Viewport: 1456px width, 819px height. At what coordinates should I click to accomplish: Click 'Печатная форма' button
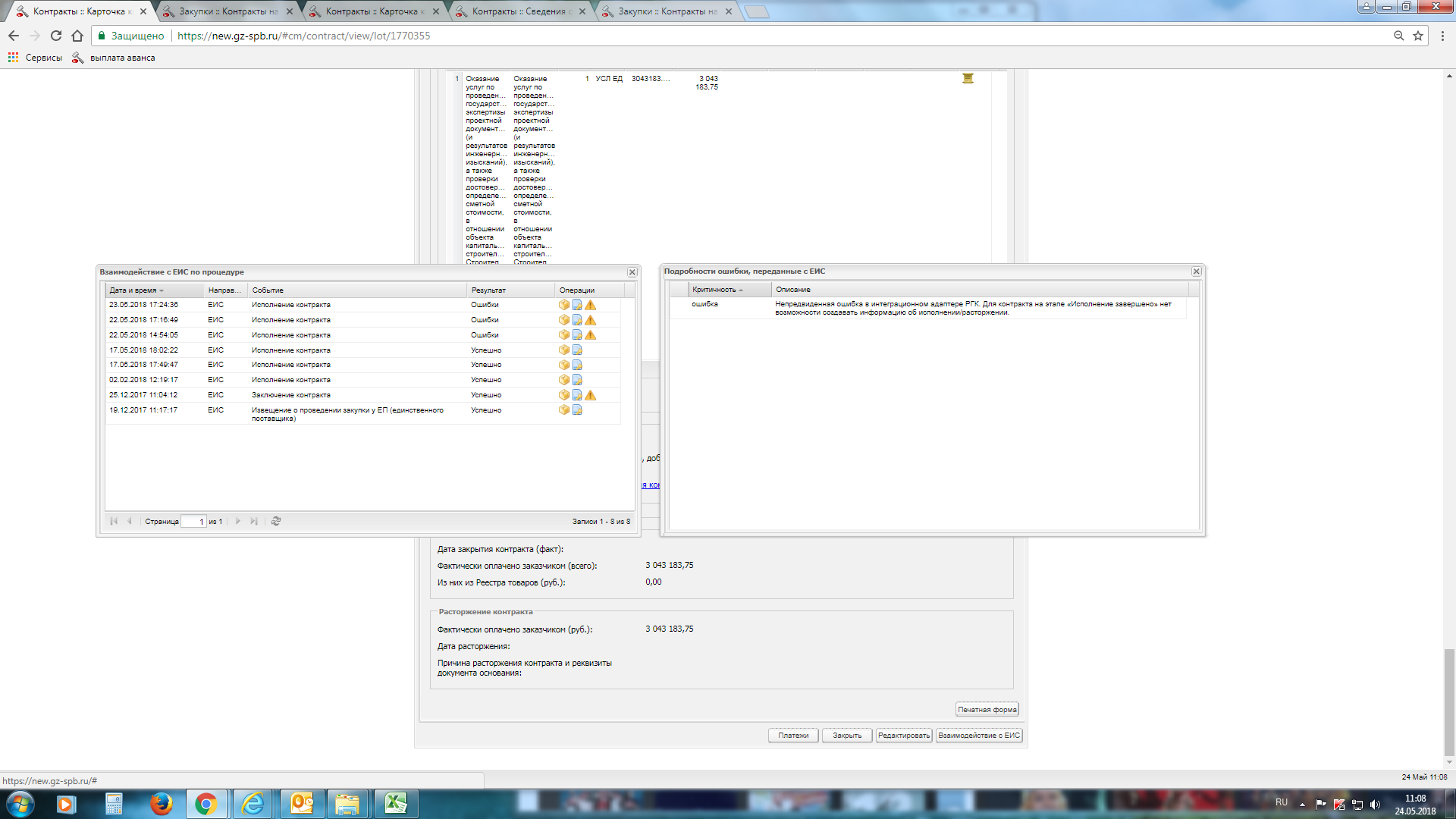click(x=987, y=710)
